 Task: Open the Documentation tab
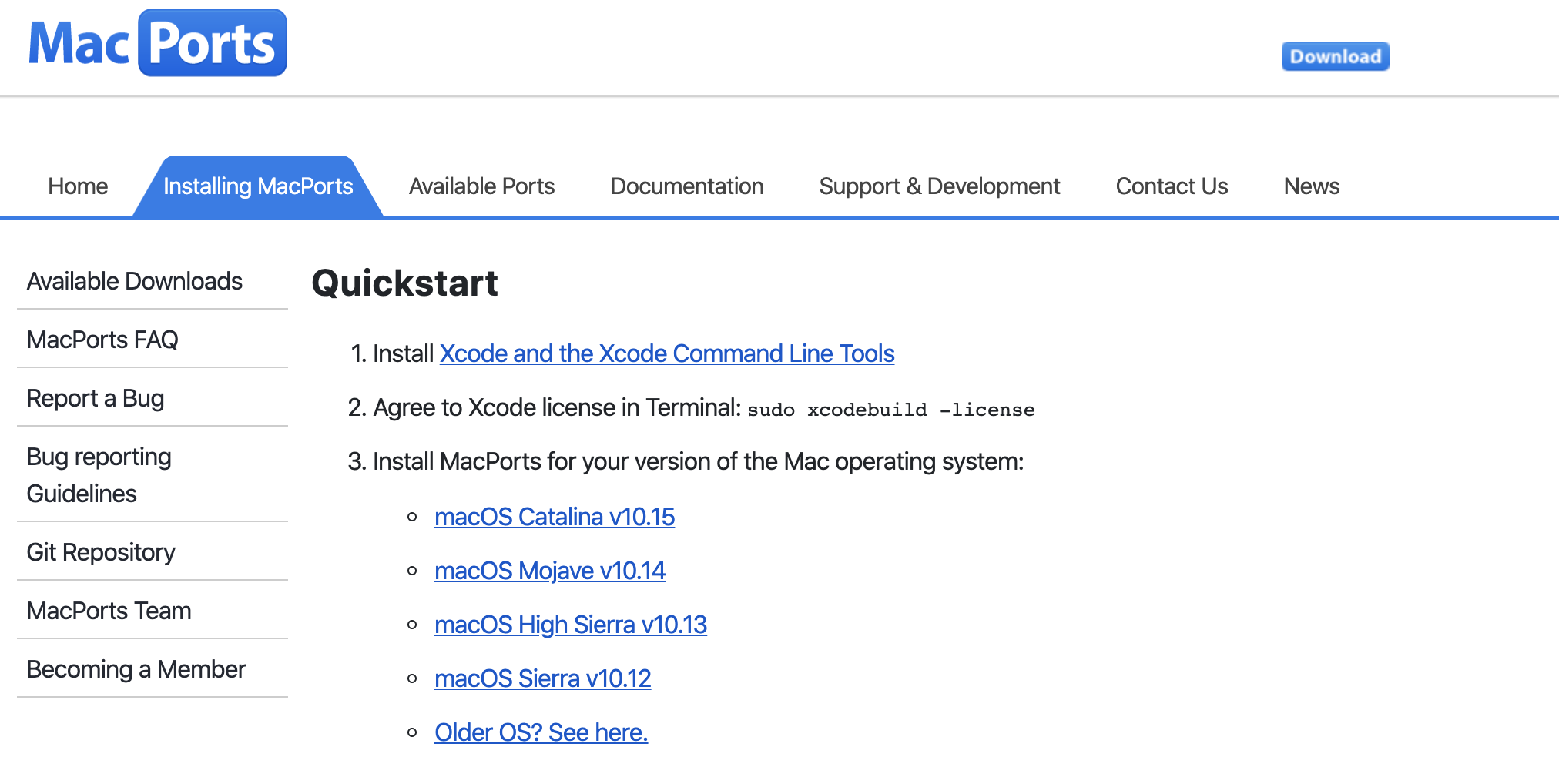click(x=686, y=186)
